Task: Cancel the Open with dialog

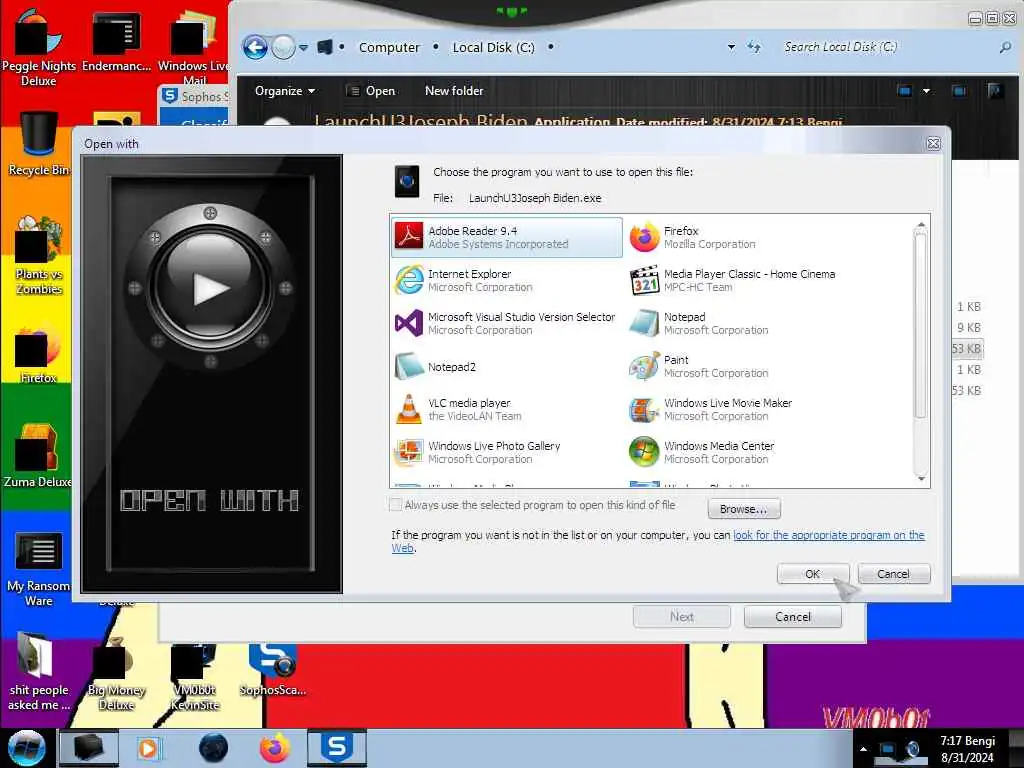Action: pos(893,573)
